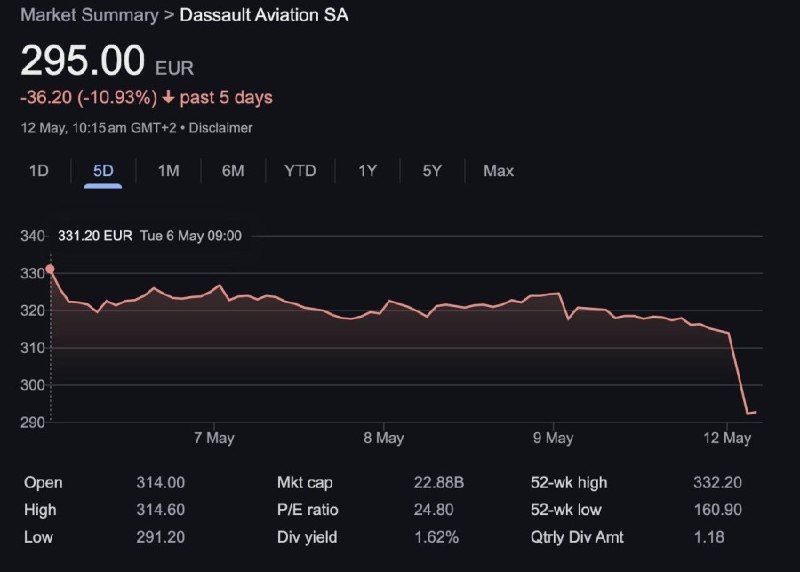Viewport: 800px width, 572px height.
Task: Switch to the 1M range tab
Action: (x=168, y=170)
